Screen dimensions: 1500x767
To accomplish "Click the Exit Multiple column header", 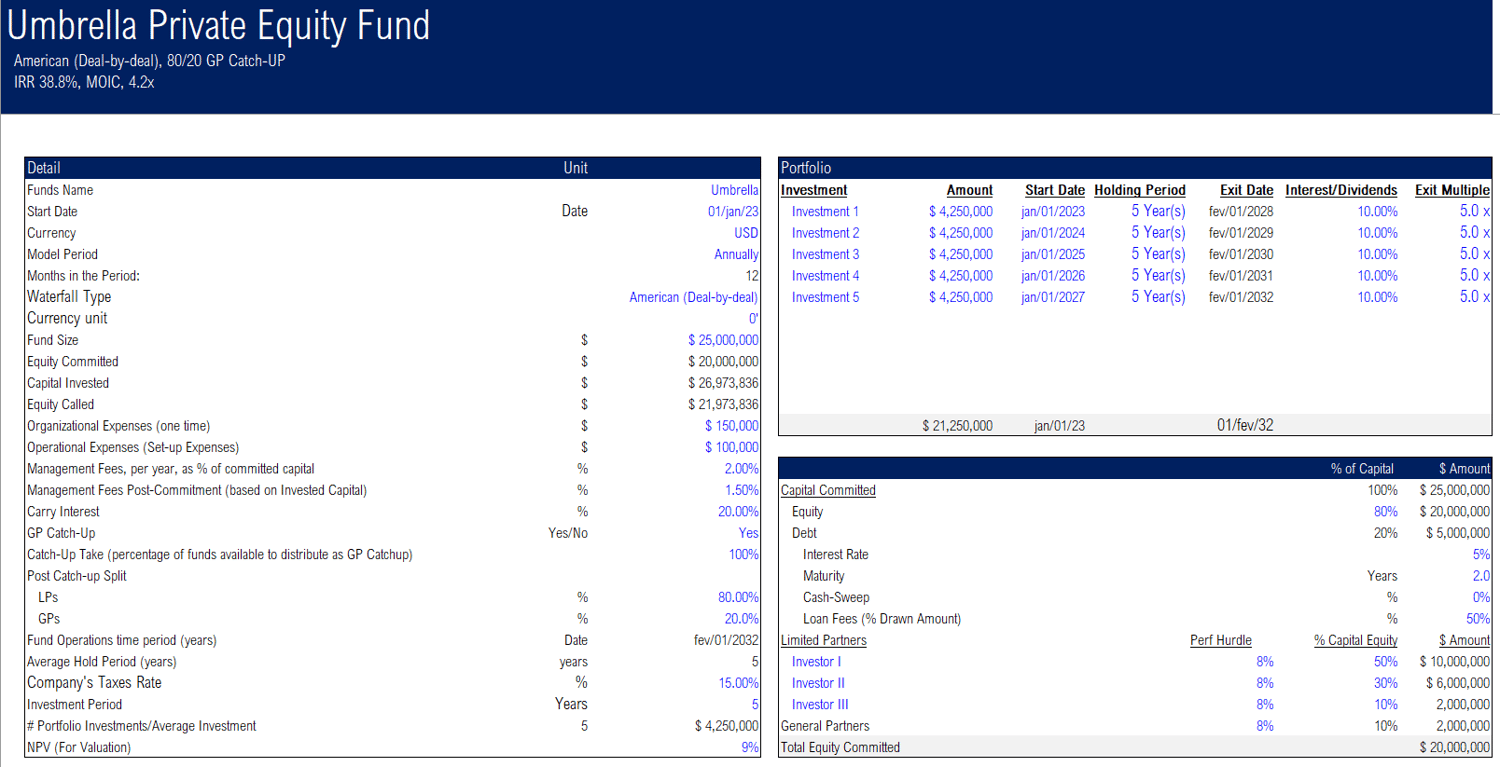I will point(1452,190).
